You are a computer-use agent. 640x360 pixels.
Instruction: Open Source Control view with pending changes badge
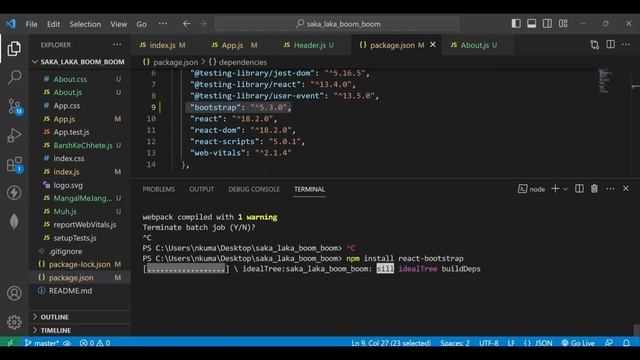point(15,107)
